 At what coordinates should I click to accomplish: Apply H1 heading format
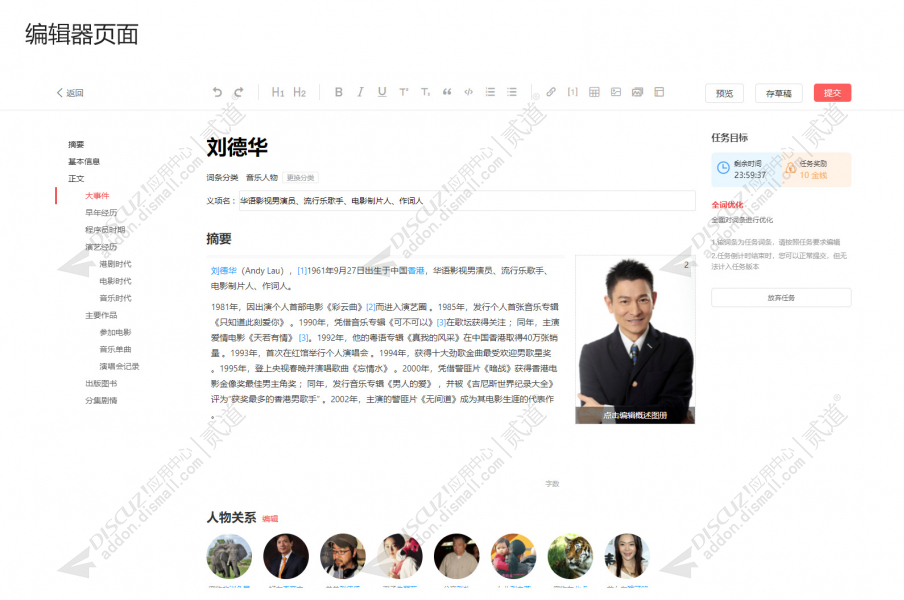click(277, 92)
